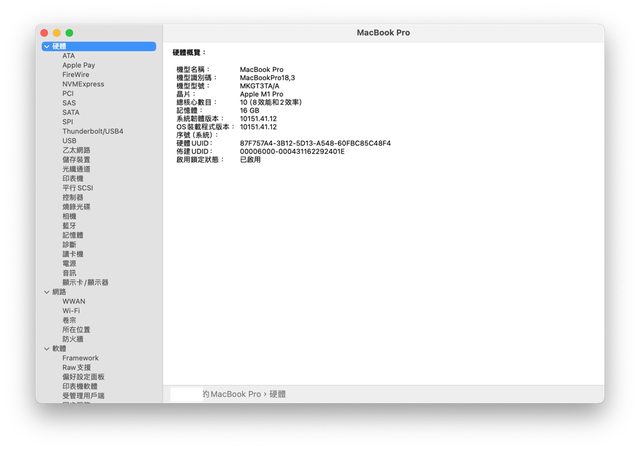Choose the 診斷 entry
This screenshot has width=640, height=450.
[69, 245]
